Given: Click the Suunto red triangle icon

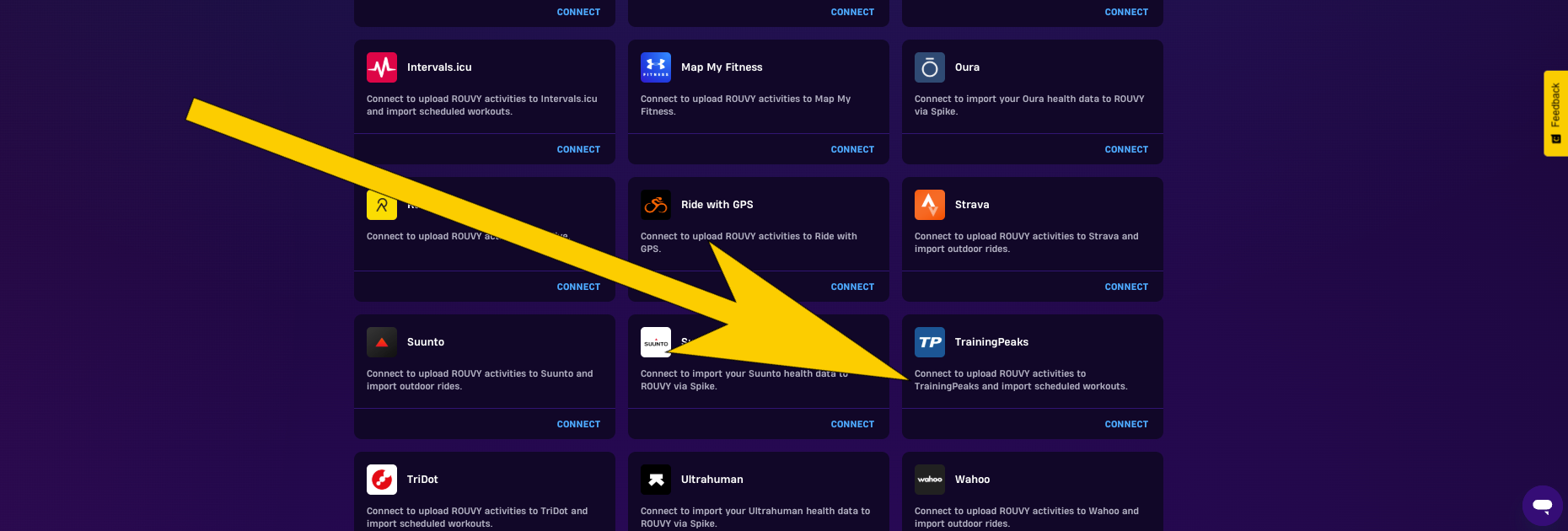Looking at the screenshot, I should click(382, 342).
